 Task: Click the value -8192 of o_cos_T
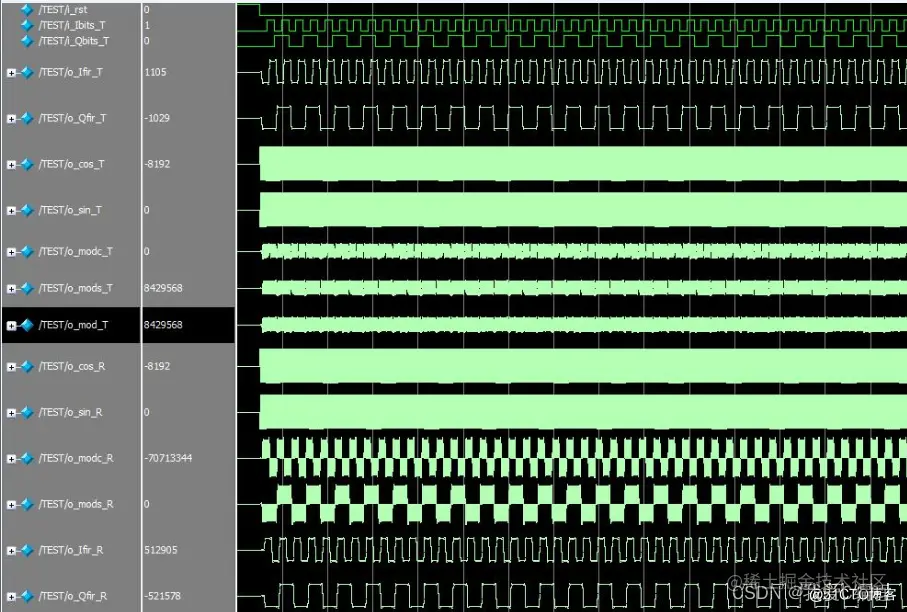pos(157,164)
